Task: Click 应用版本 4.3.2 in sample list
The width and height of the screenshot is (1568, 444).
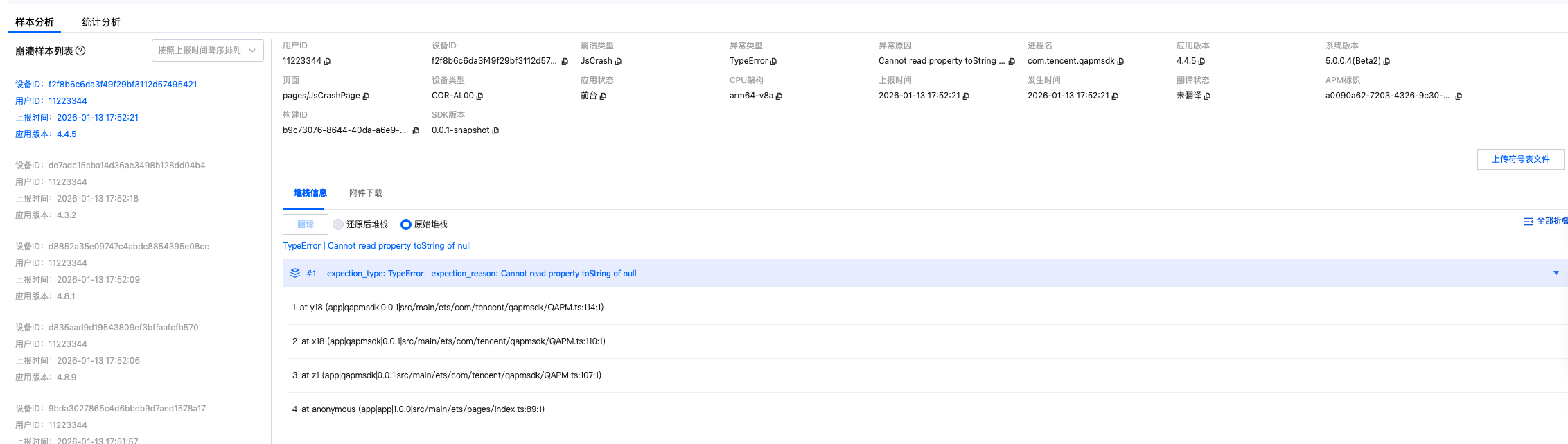Action: click(46, 215)
